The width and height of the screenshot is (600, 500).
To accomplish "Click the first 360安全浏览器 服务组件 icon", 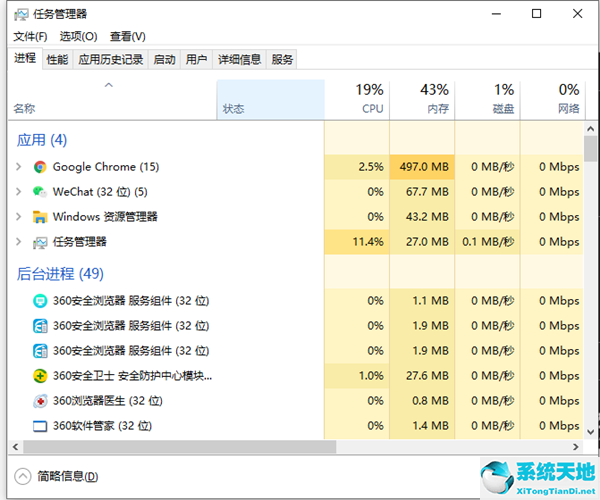I will 40,301.
